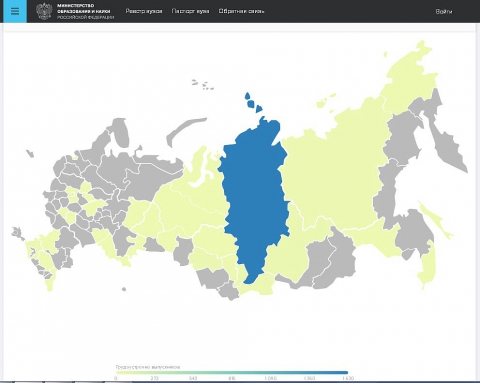Select the blue Krasnoyarsk Krai region on the map
The width and height of the screenshot is (480, 383).
point(255,200)
